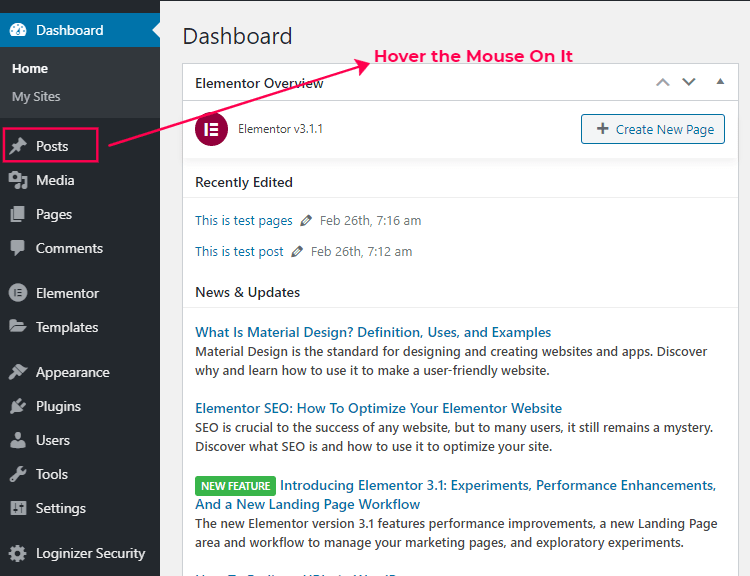750x576 pixels.
Task: Click the plus icon on Create New Page
Action: coord(603,129)
